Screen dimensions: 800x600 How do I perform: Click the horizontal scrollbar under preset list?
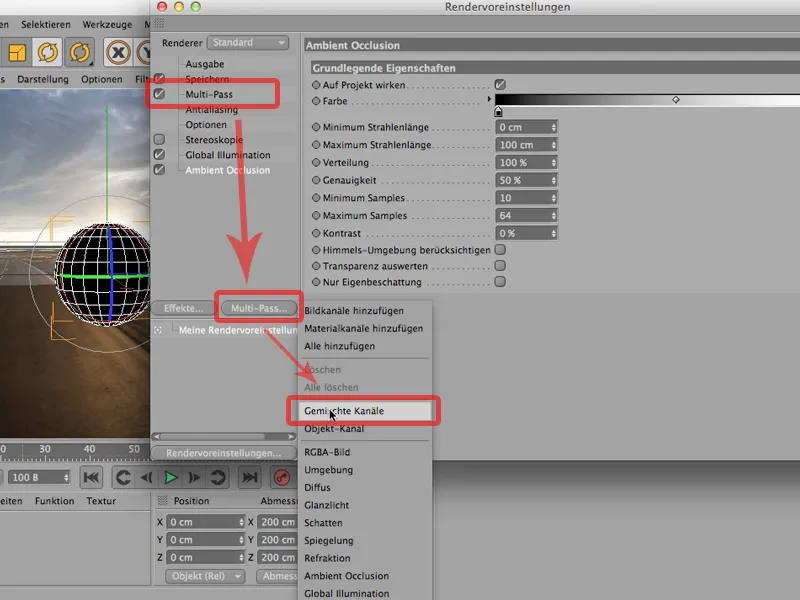[224, 437]
